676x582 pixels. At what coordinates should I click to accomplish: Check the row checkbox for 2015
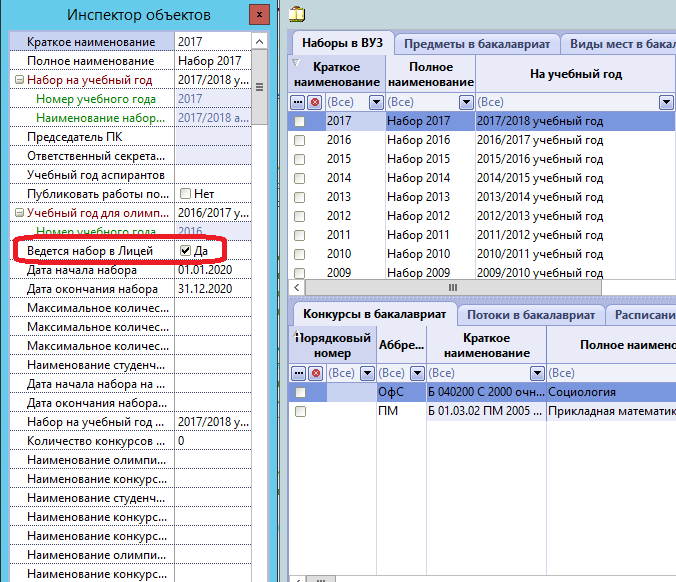[299, 159]
